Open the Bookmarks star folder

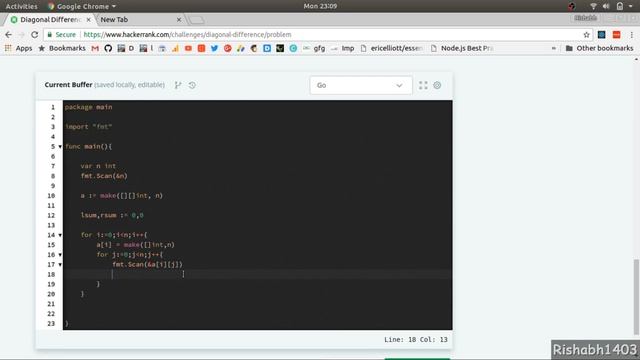pyautogui.click(x=62, y=48)
